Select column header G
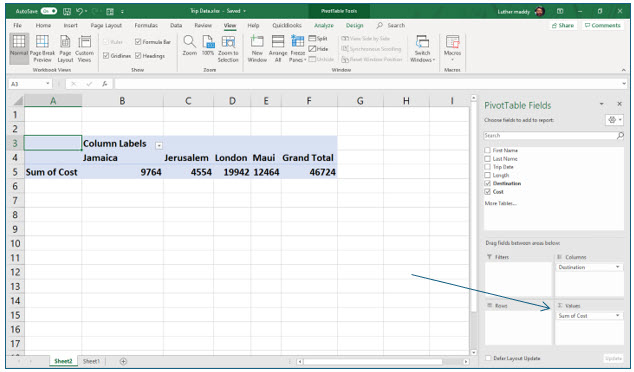634x372 pixels. pos(360,101)
